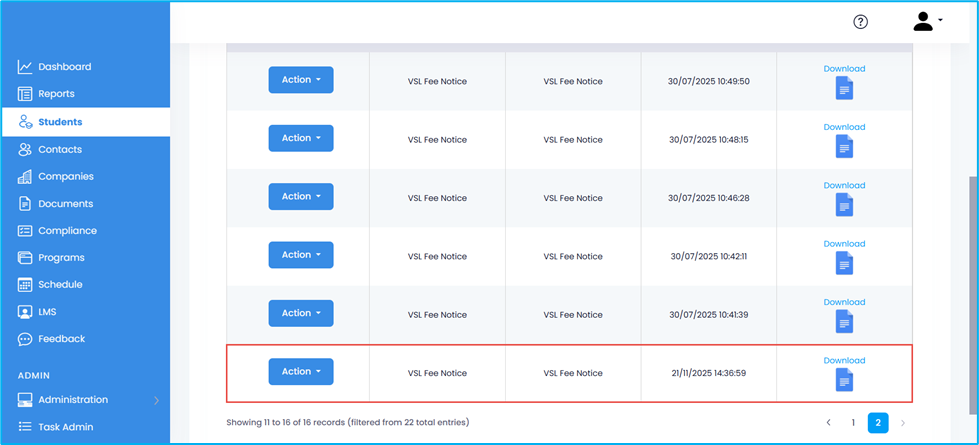Open the Students menu item
This screenshot has width=979, height=445.
pos(60,122)
